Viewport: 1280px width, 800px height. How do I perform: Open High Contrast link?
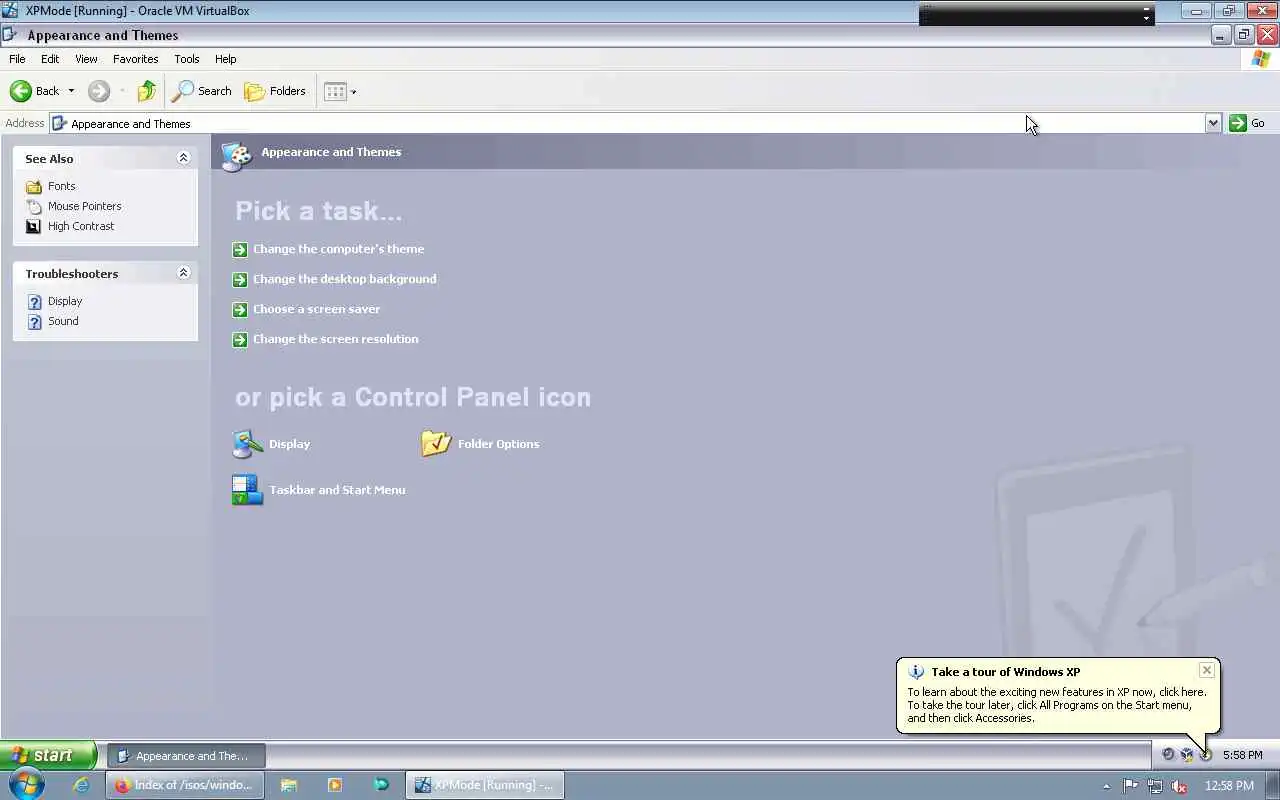[81, 226]
